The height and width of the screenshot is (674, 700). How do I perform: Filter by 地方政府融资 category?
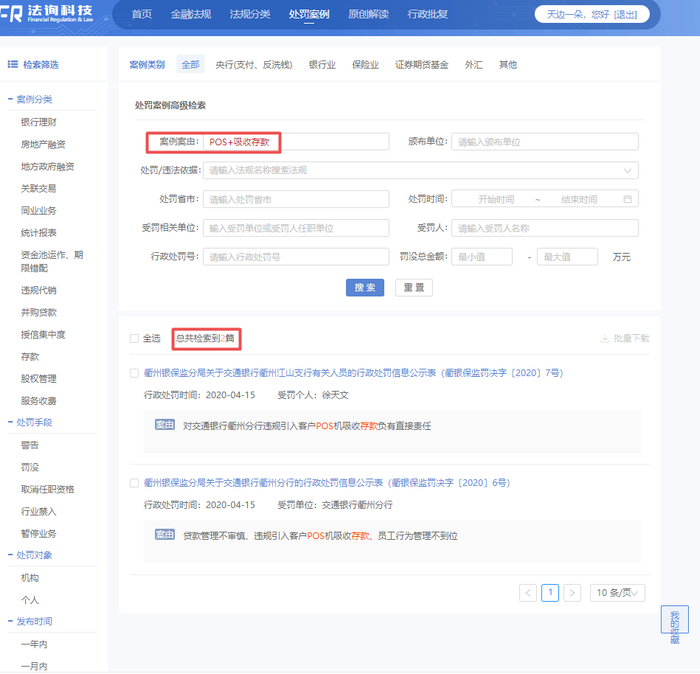[x=47, y=166]
